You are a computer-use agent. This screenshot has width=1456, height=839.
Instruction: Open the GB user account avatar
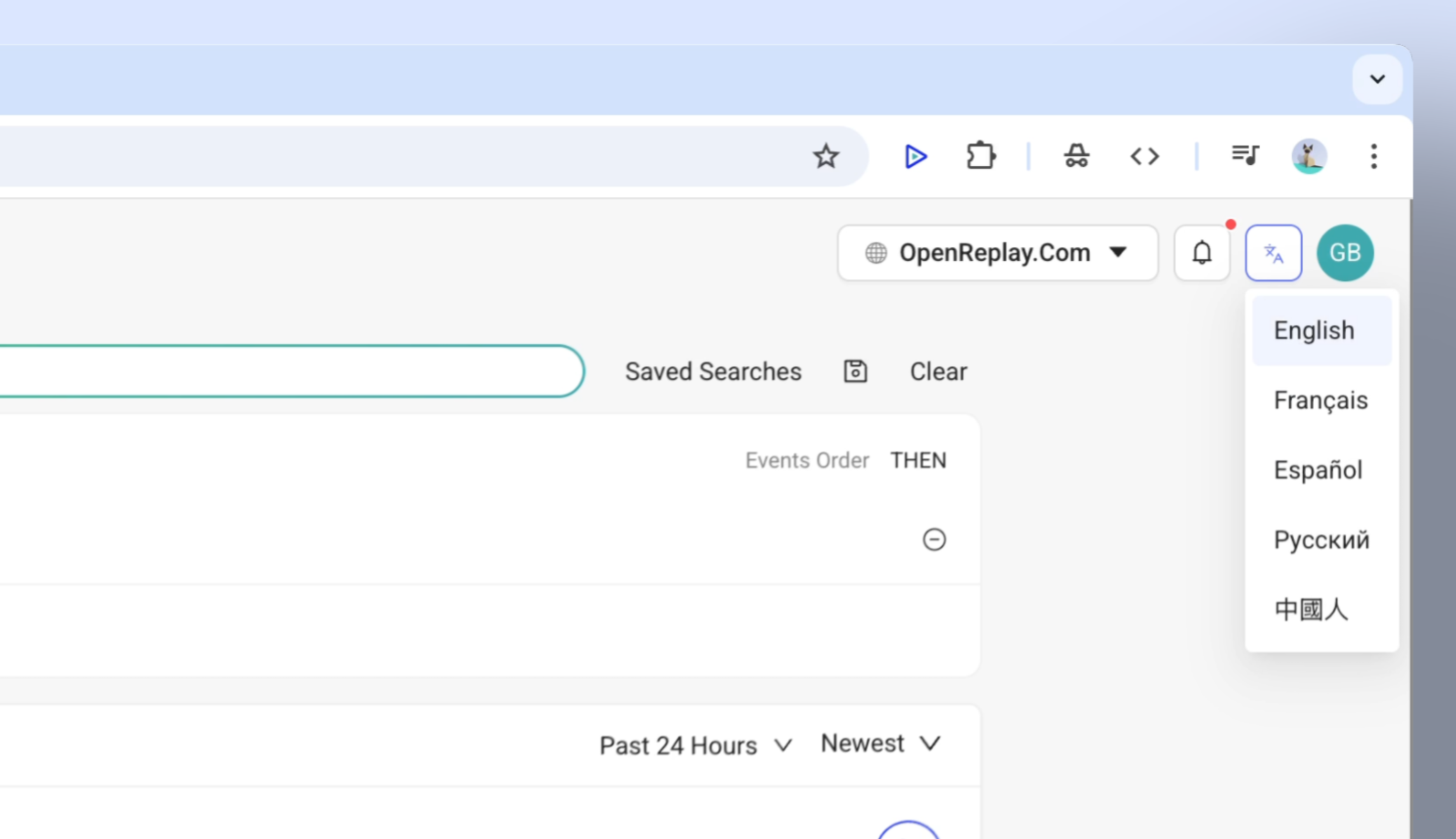point(1345,253)
